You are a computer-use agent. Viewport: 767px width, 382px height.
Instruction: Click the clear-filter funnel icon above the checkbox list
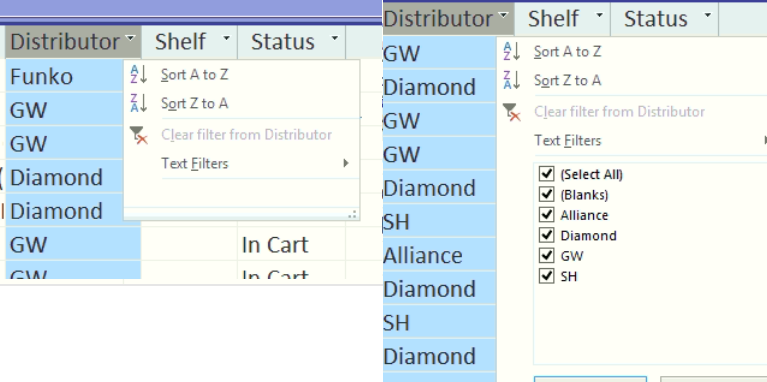tap(512, 112)
